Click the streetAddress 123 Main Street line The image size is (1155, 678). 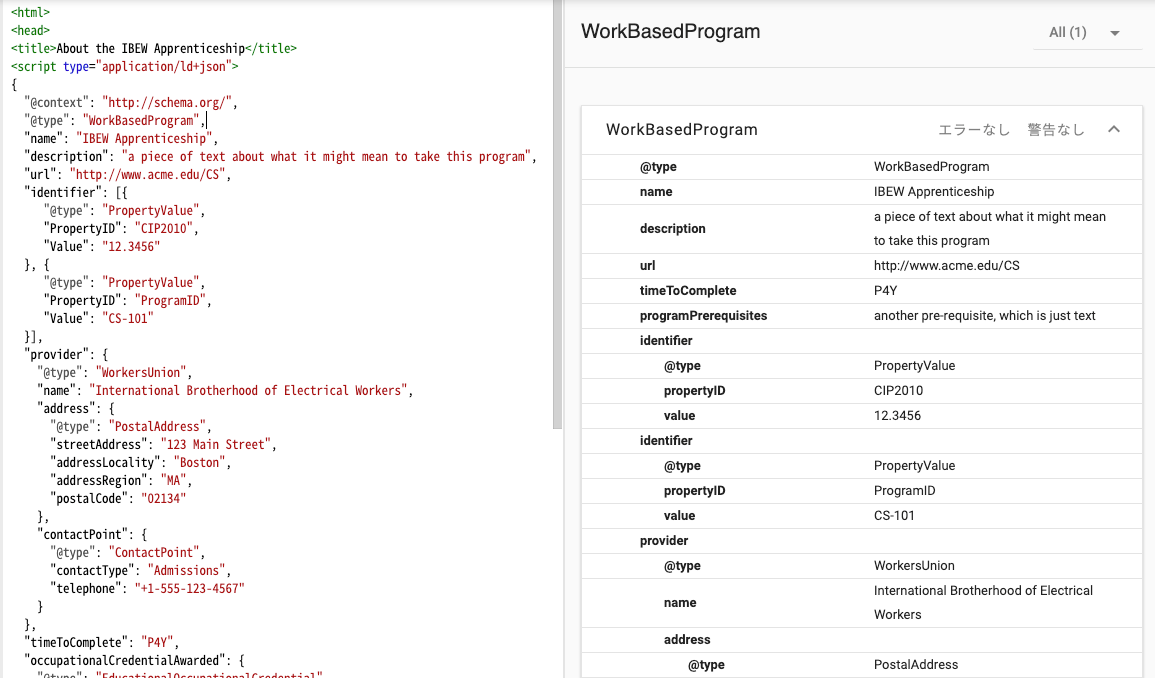click(x=163, y=444)
